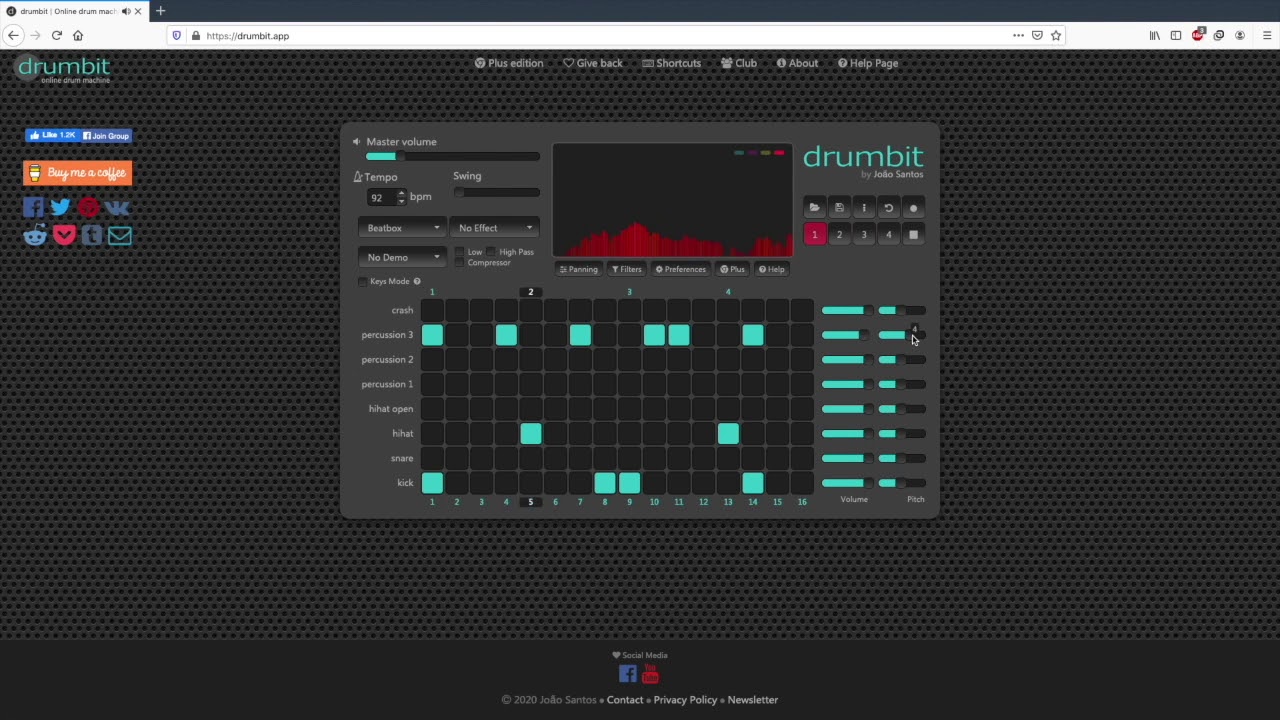Tick the Keys Mode checkbox
The image size is (1280, 720).
(x=362, y=281)
